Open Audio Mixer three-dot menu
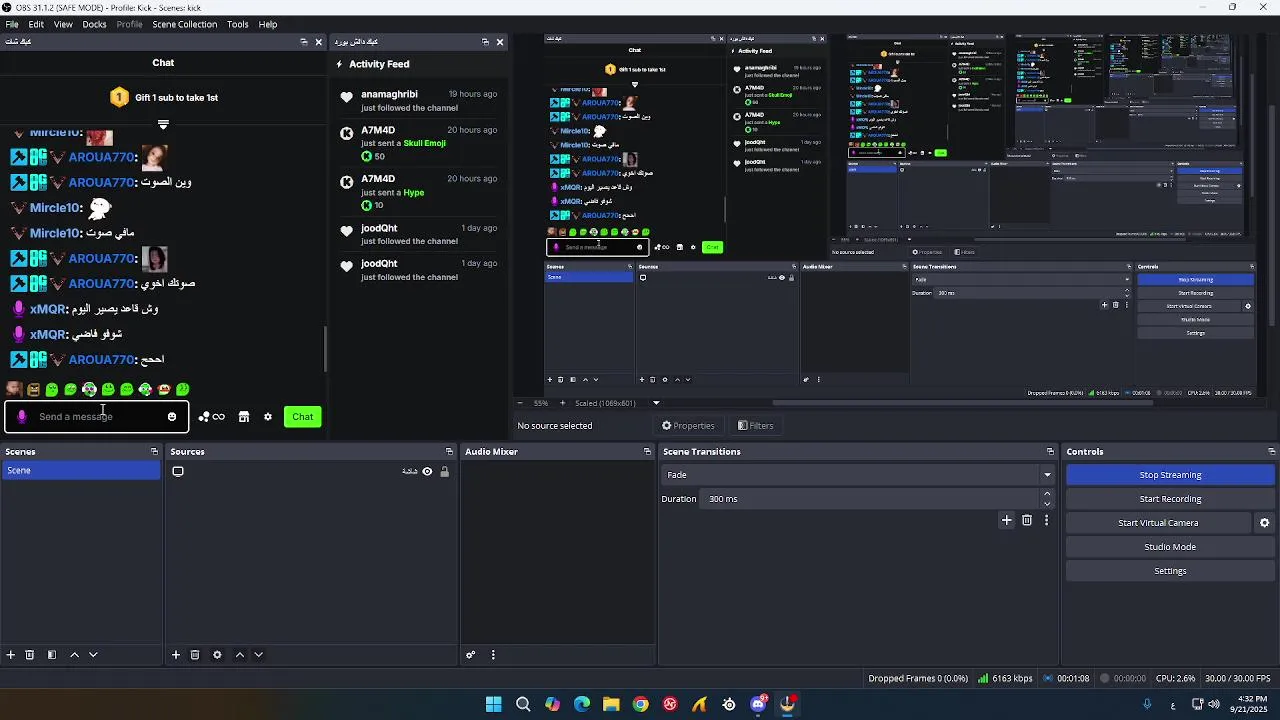The height and width of the screenshot is (720, 1280). [493, 655]
